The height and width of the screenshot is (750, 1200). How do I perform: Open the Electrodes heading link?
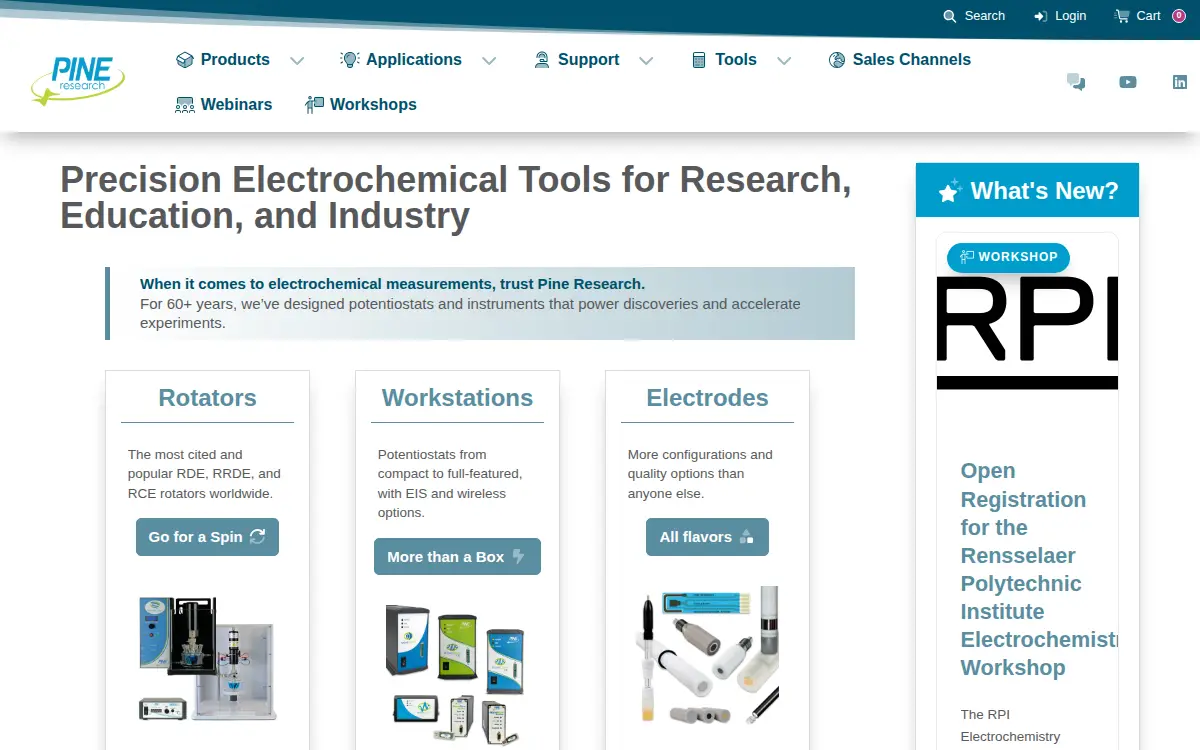(707, 398)
